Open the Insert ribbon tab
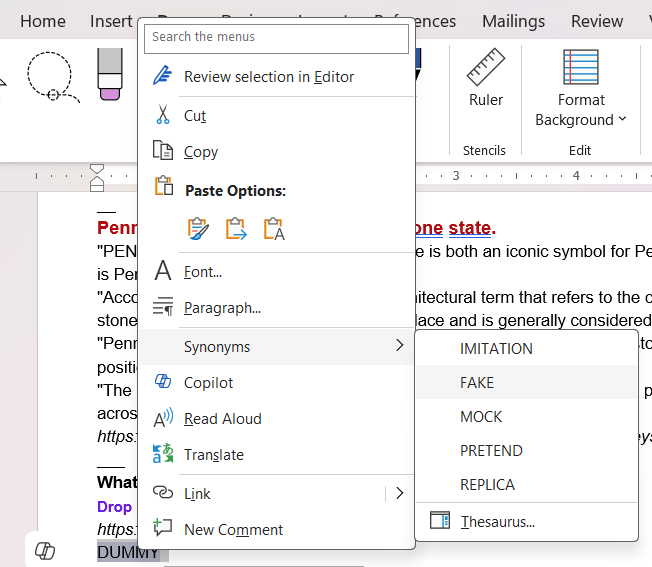Viewport: 652px width, 567px height. (111, 21)
